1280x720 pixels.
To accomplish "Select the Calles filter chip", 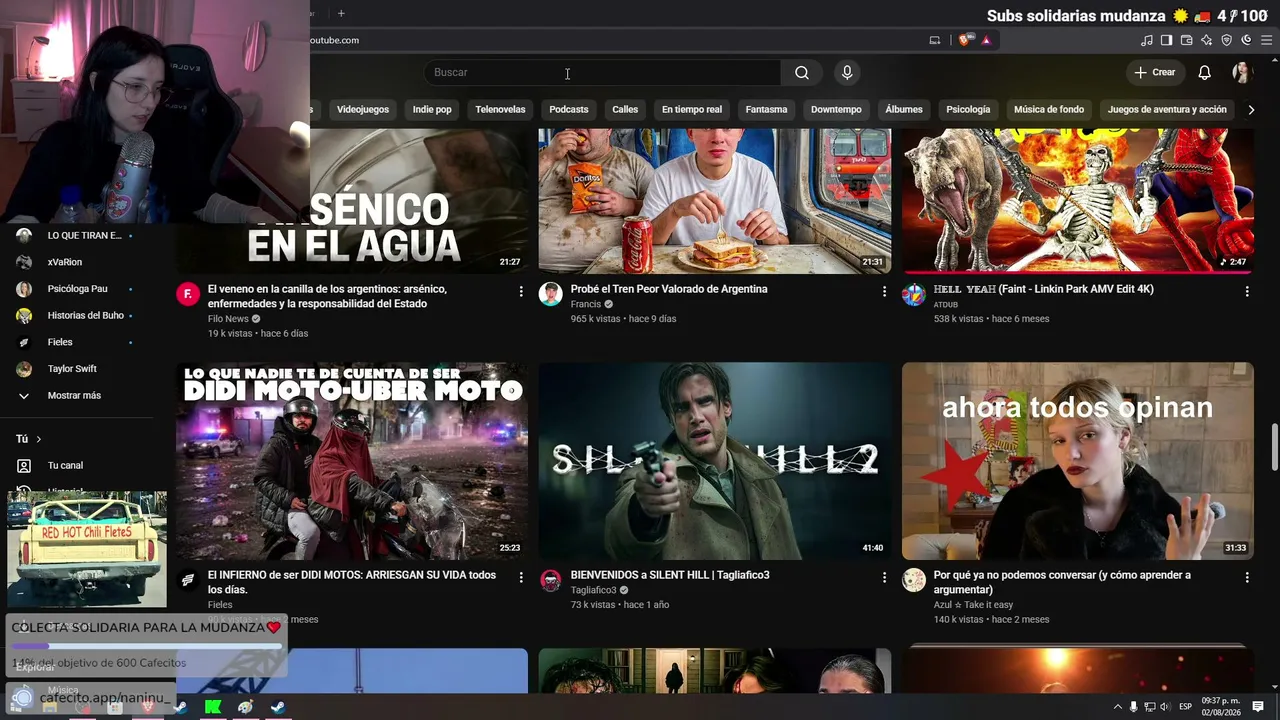I will pos(625,110).
